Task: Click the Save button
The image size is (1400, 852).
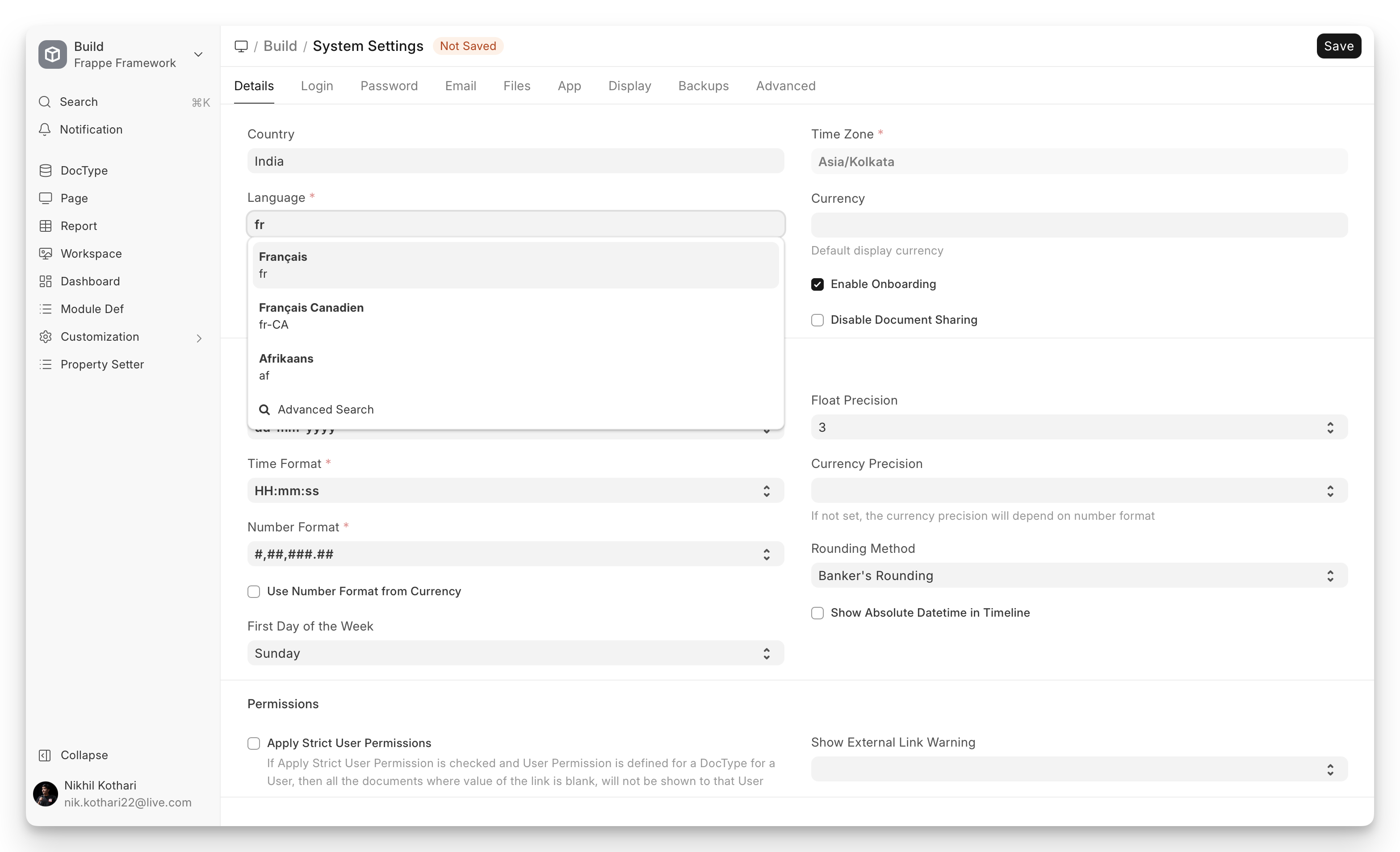Action: click(x=1338, y=46)
